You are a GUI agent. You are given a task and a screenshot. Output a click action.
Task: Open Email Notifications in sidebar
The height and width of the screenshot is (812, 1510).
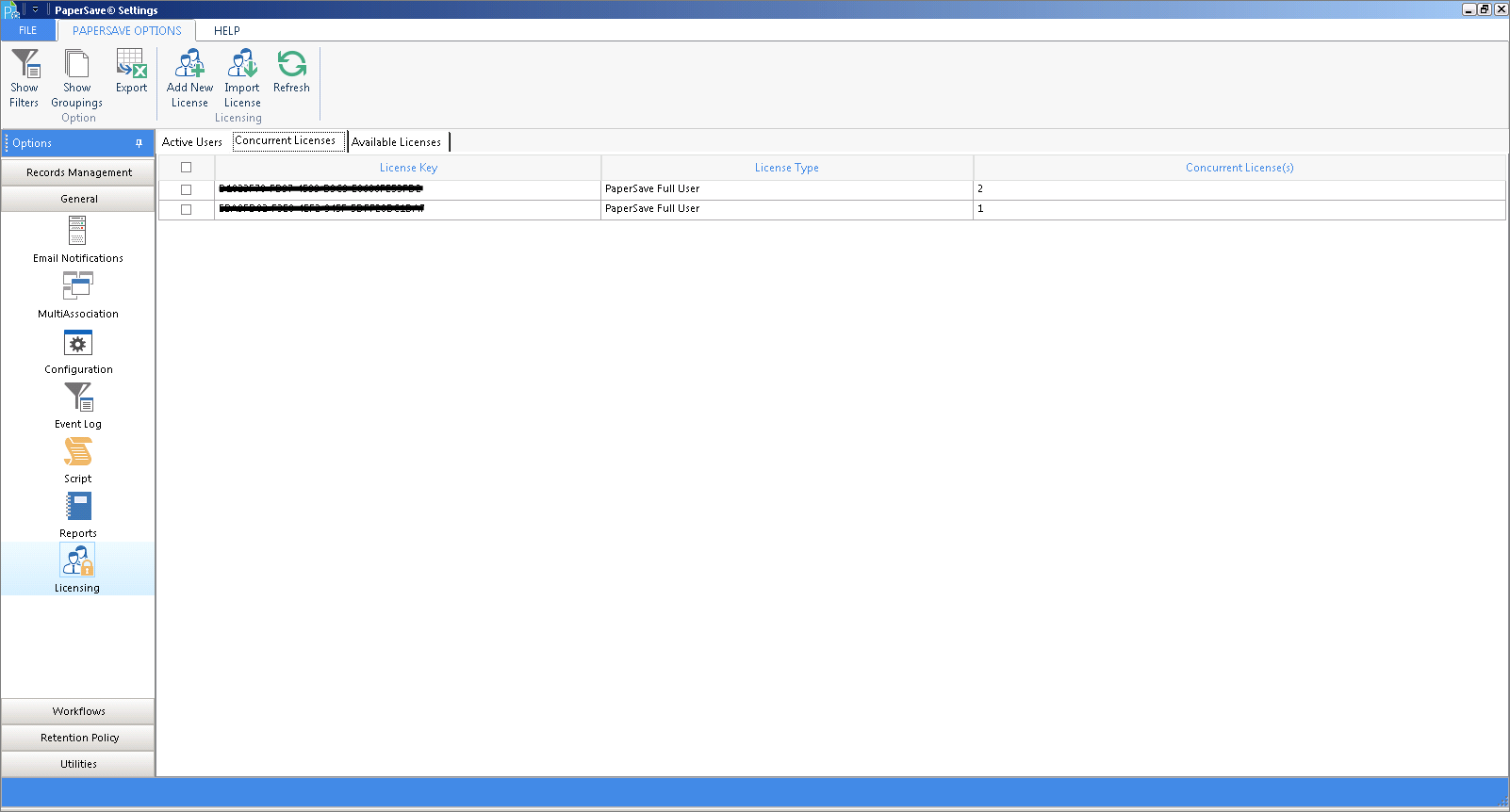click(x=77, y=232)
